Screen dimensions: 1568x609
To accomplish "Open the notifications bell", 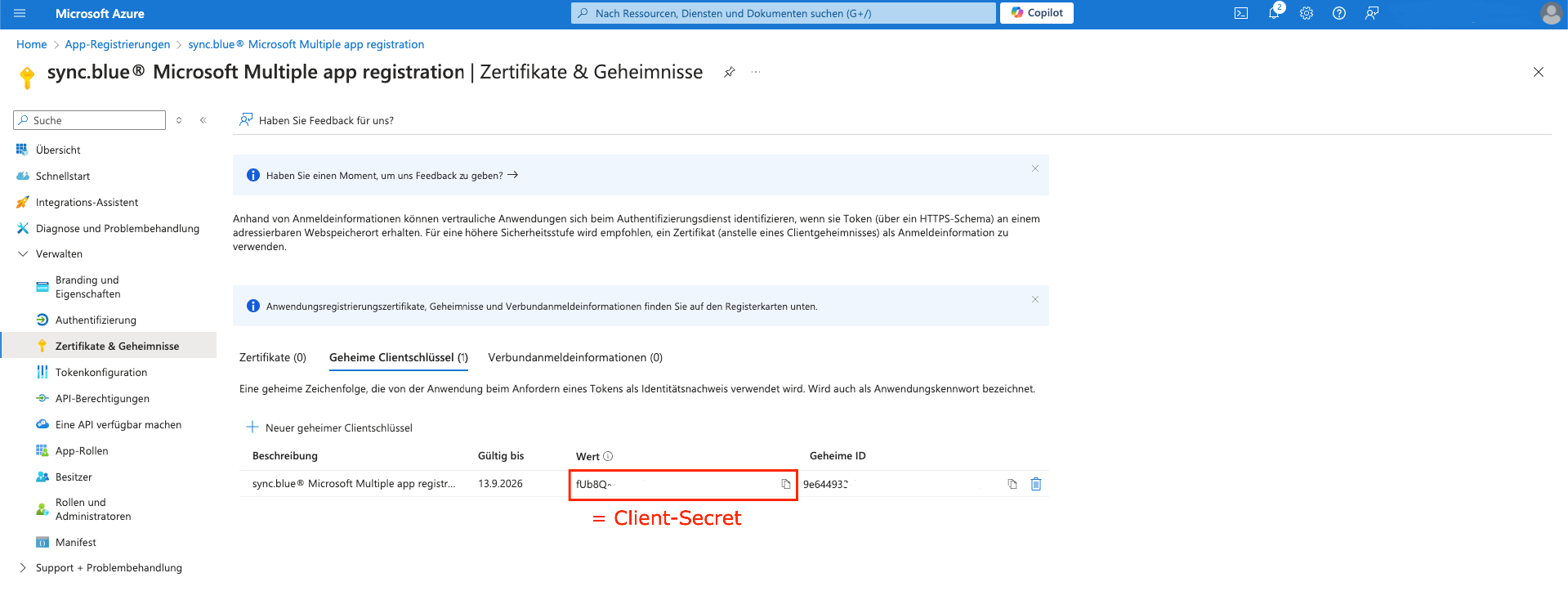I will click(x=1274, y=13).
